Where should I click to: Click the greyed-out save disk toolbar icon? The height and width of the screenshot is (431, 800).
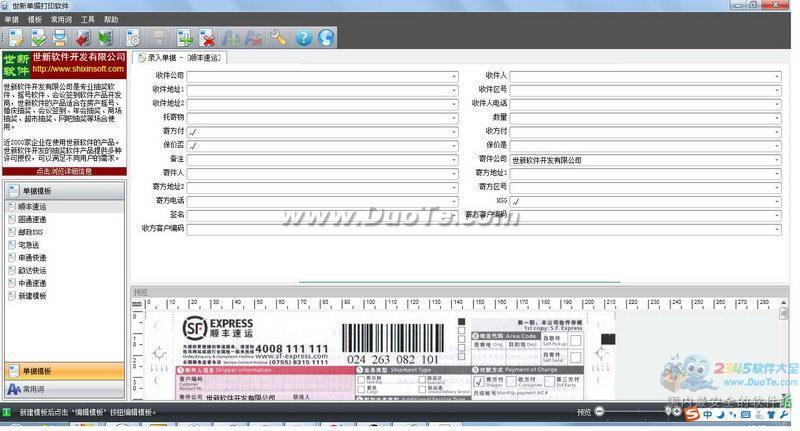(158, 38)
